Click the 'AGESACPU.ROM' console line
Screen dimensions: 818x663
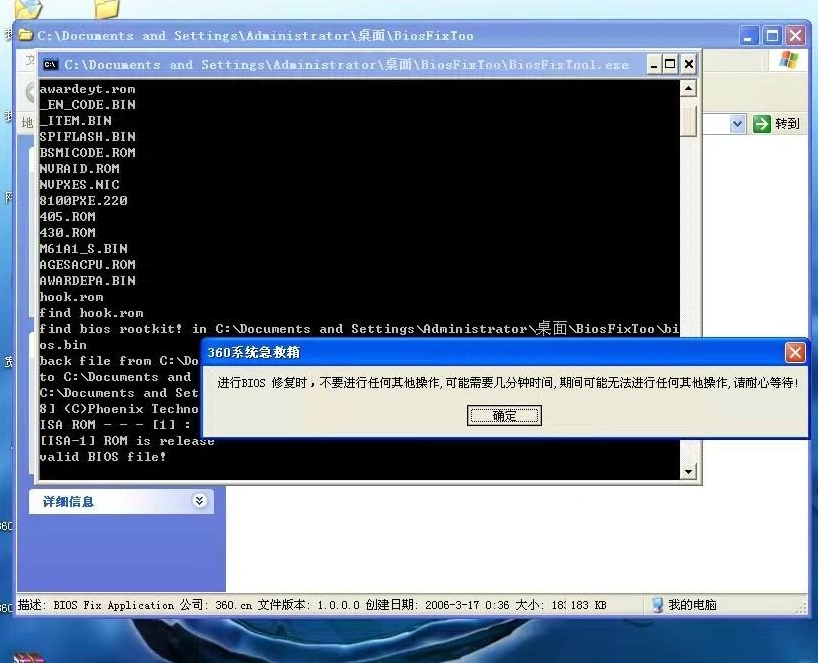point(88,264)
